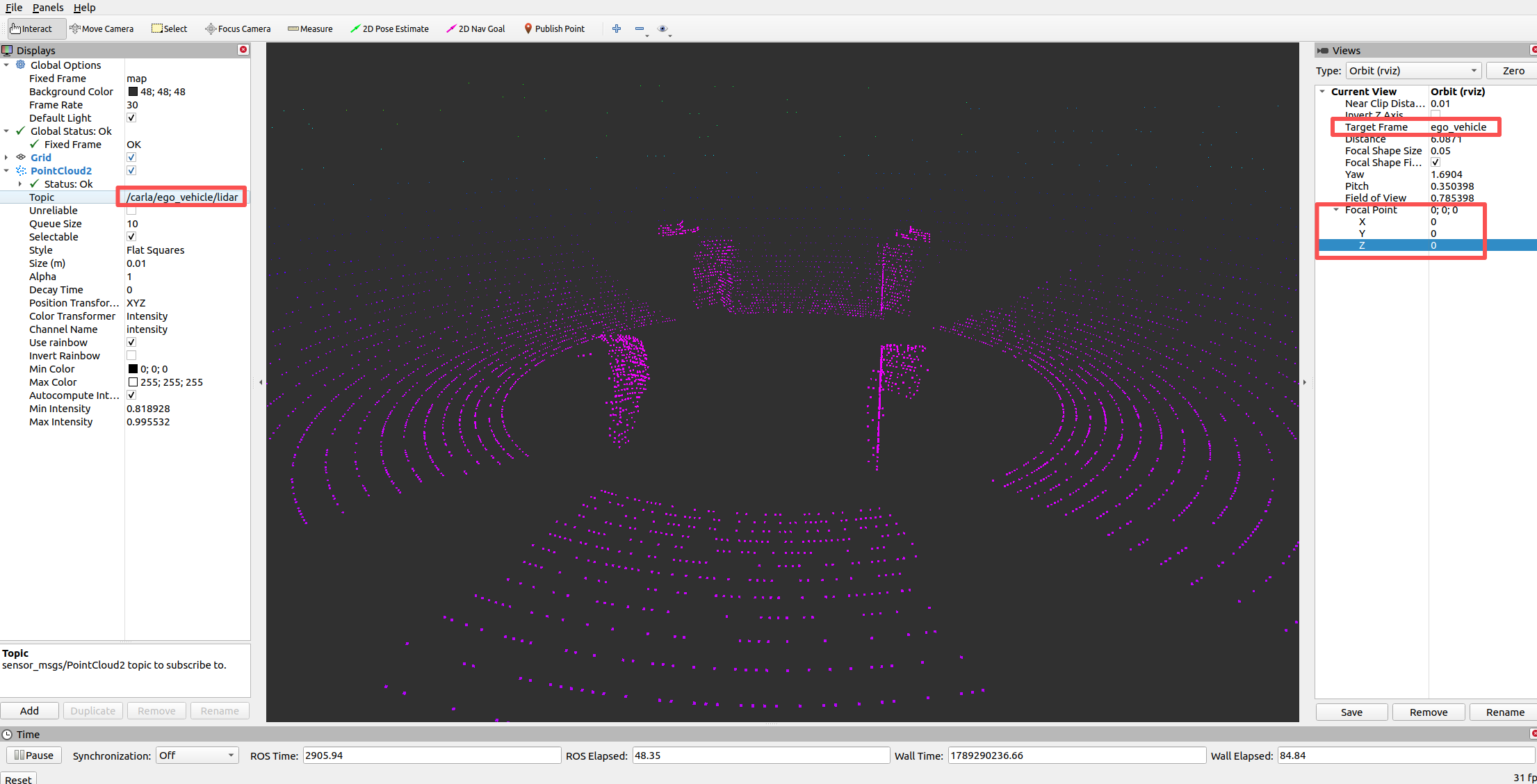The image size is (1537, 784).
Task: Activate the Focus Camera tool
Action: [238, 28]
